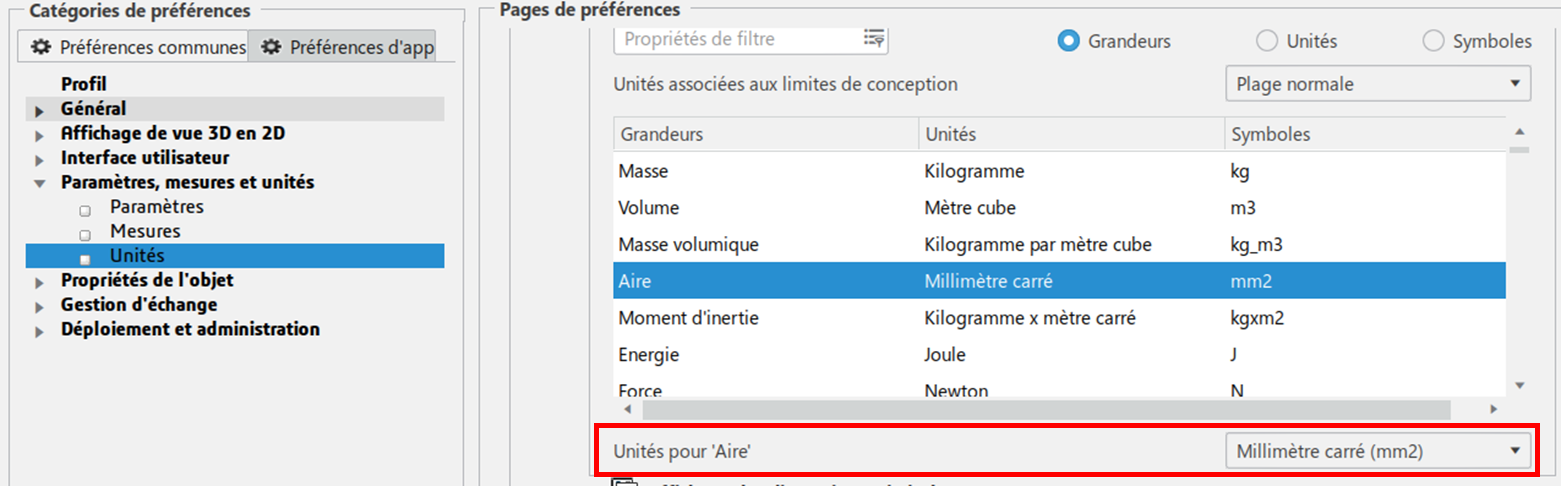1561x486 pixels.
Task: Click the page icon beside Mesures
Action: tap(85, 234)
